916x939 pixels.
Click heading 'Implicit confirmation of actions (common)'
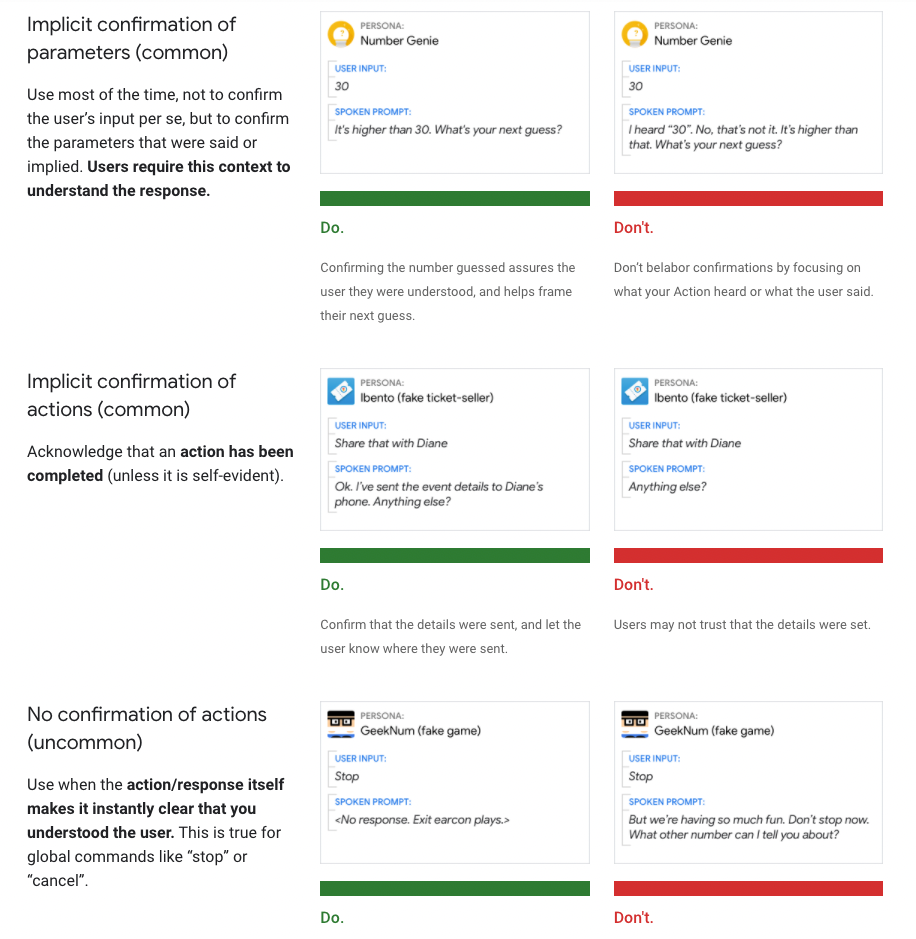coord(131,395)
